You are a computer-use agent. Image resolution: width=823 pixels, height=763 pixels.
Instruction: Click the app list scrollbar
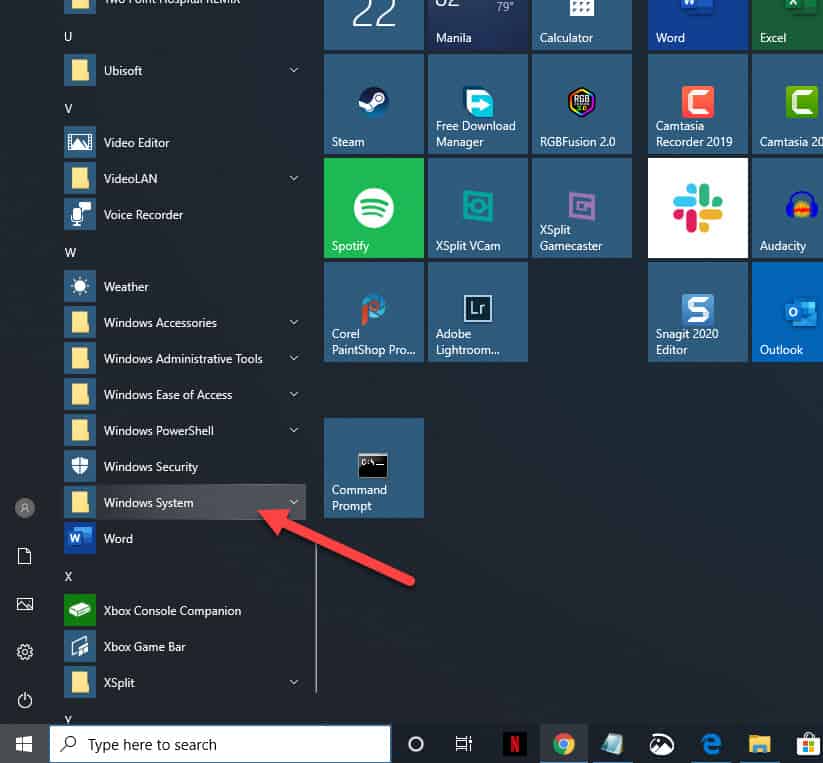click(316, 618)
